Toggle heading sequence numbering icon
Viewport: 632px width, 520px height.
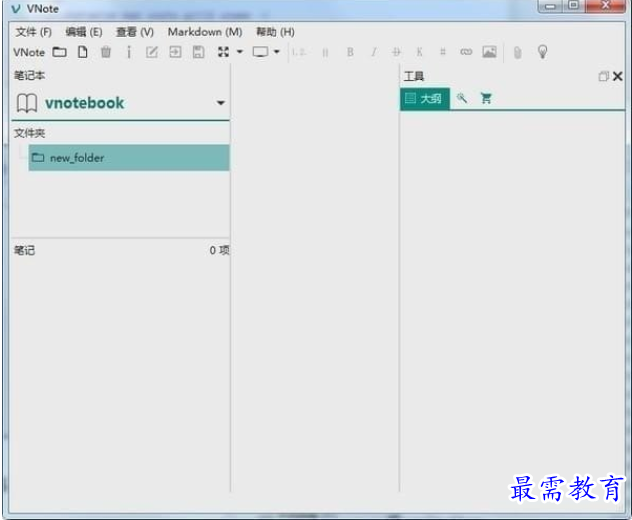[x=299, y=52]
